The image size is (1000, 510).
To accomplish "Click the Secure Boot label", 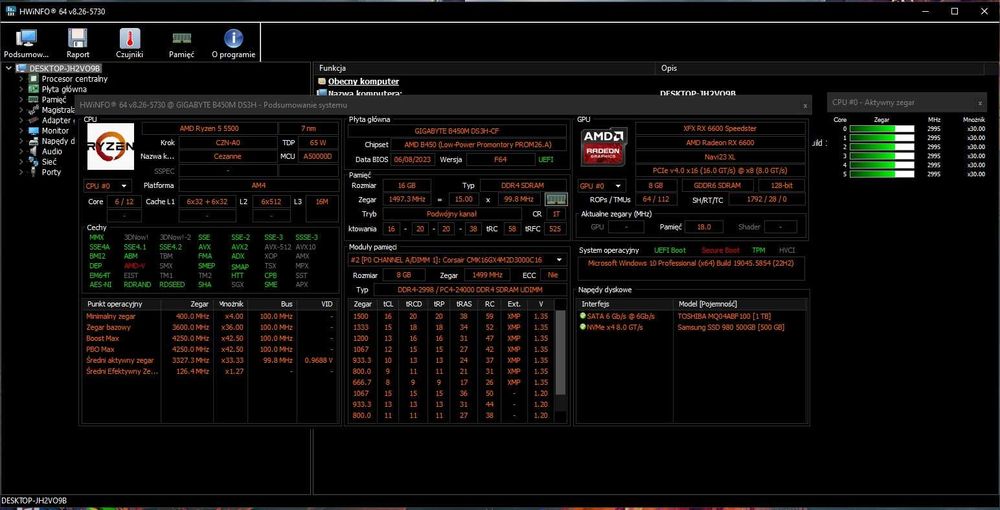I will tap(721, 251).
